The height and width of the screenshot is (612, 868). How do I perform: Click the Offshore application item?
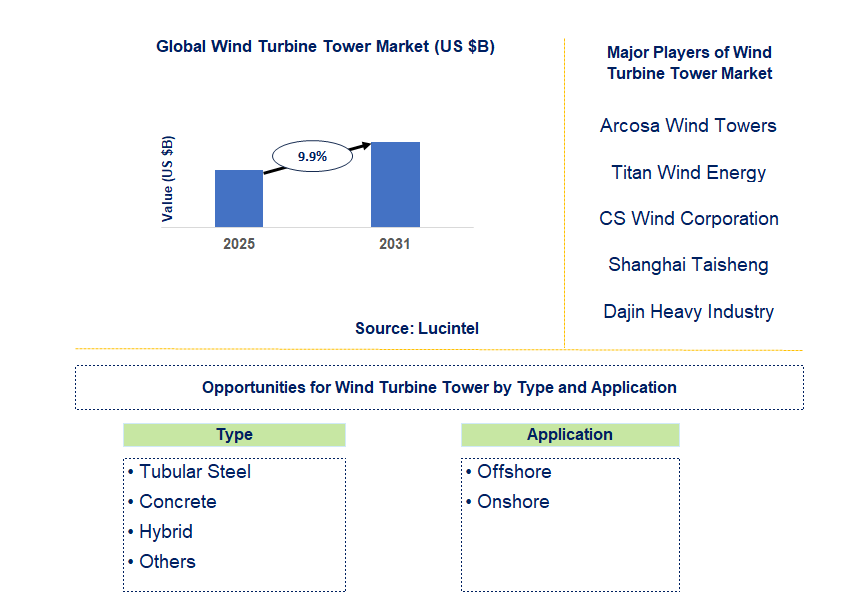point(513,472)
